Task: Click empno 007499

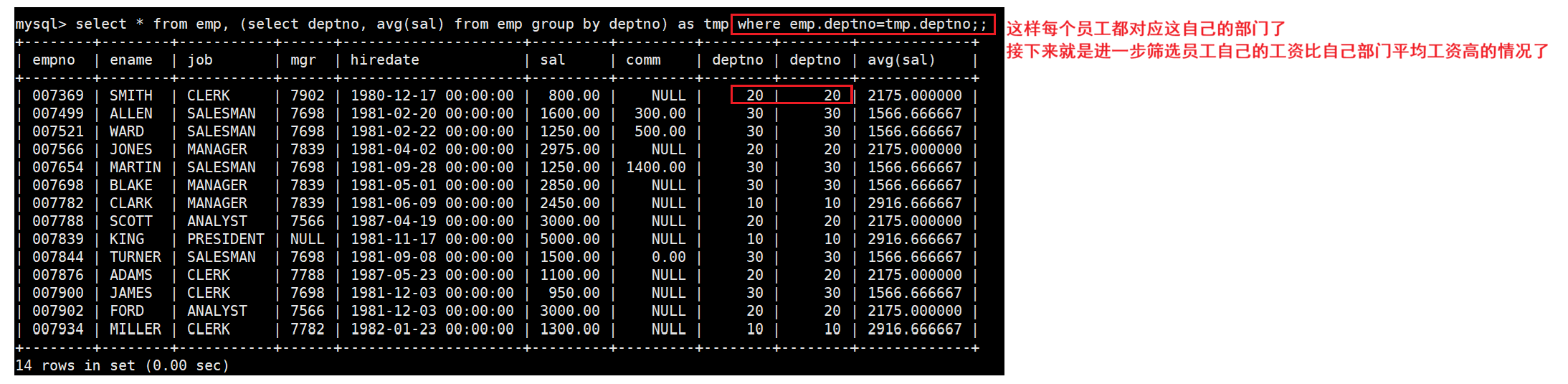Action: [58, 113]
